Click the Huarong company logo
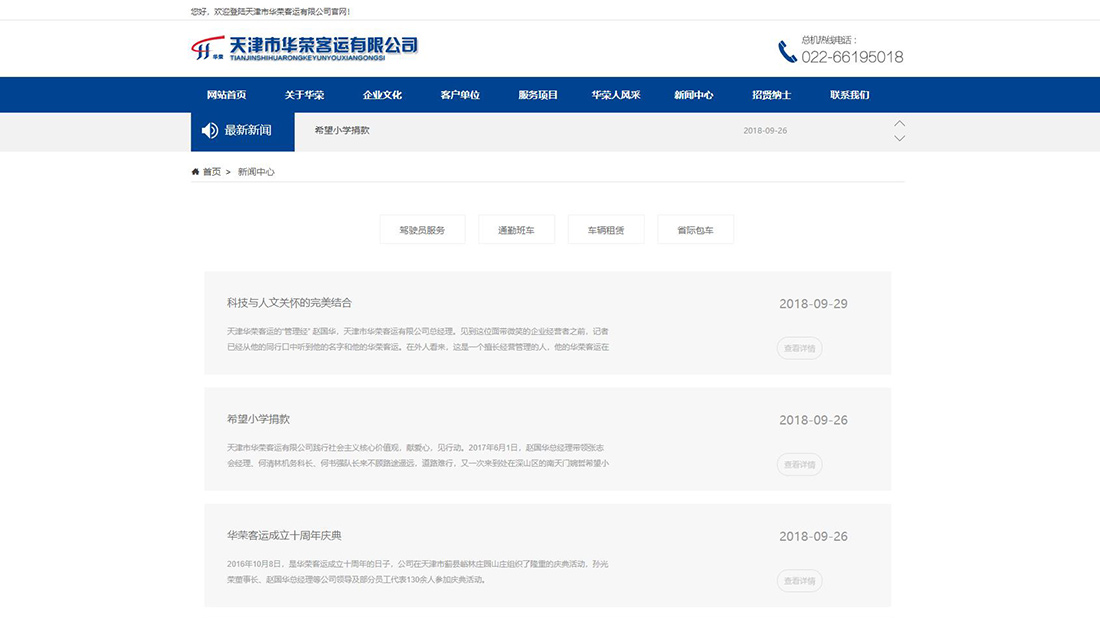Screen dimensions: 1100x618 tap(304, 47)
